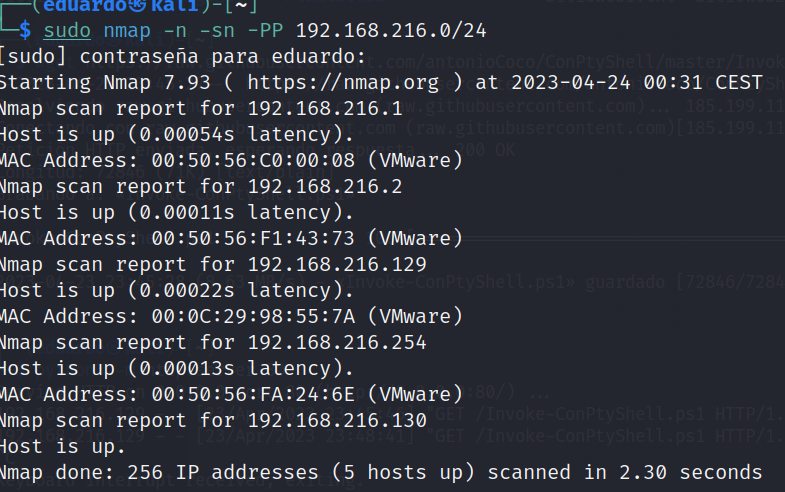The width and height of the screenshot is (785, 492).
Task: Click the dollar sign prompt symbol
Action: point(25,31)
